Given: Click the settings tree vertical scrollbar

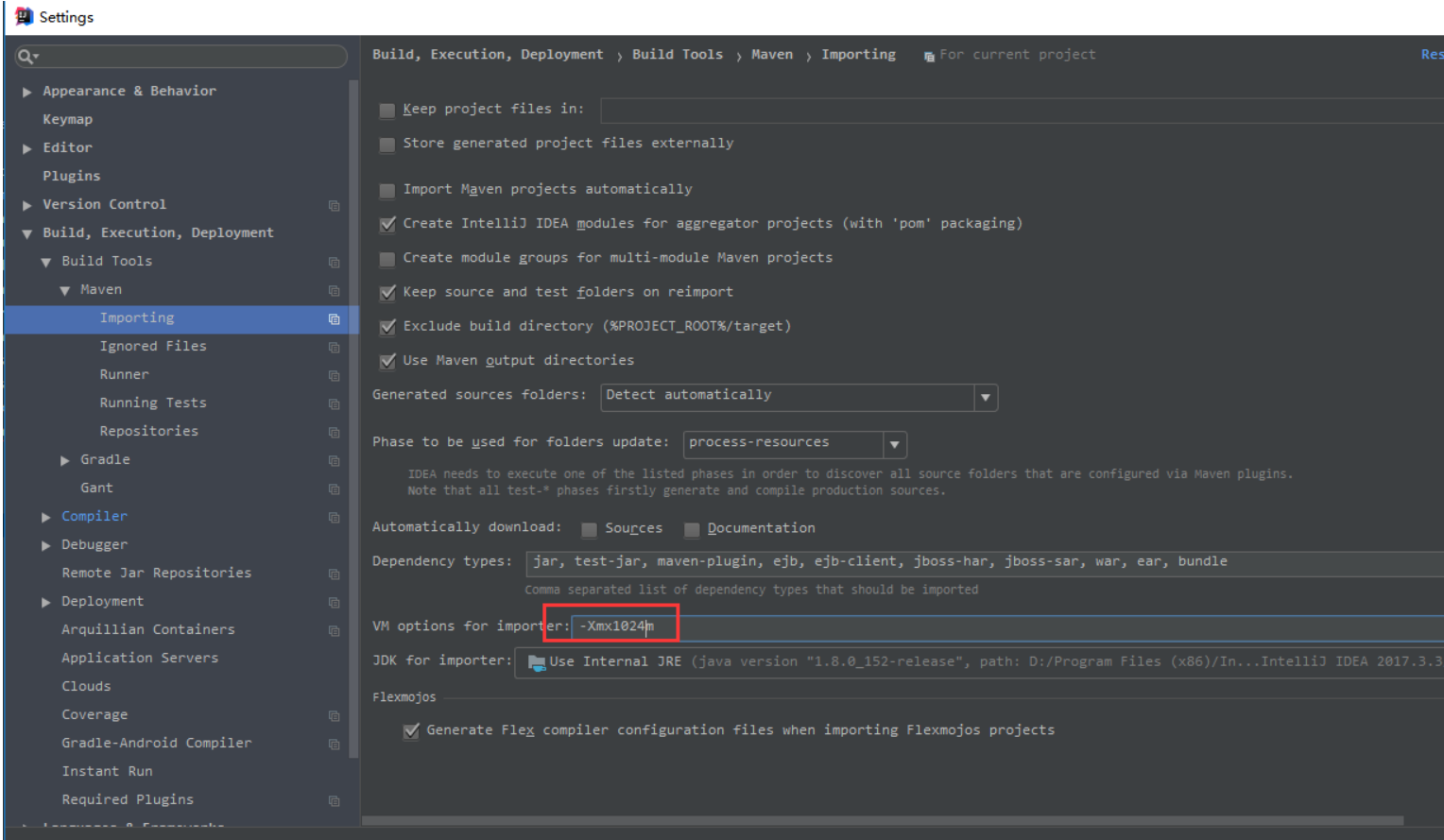Looking at the screenshot, I should click(x=353, y=419).
